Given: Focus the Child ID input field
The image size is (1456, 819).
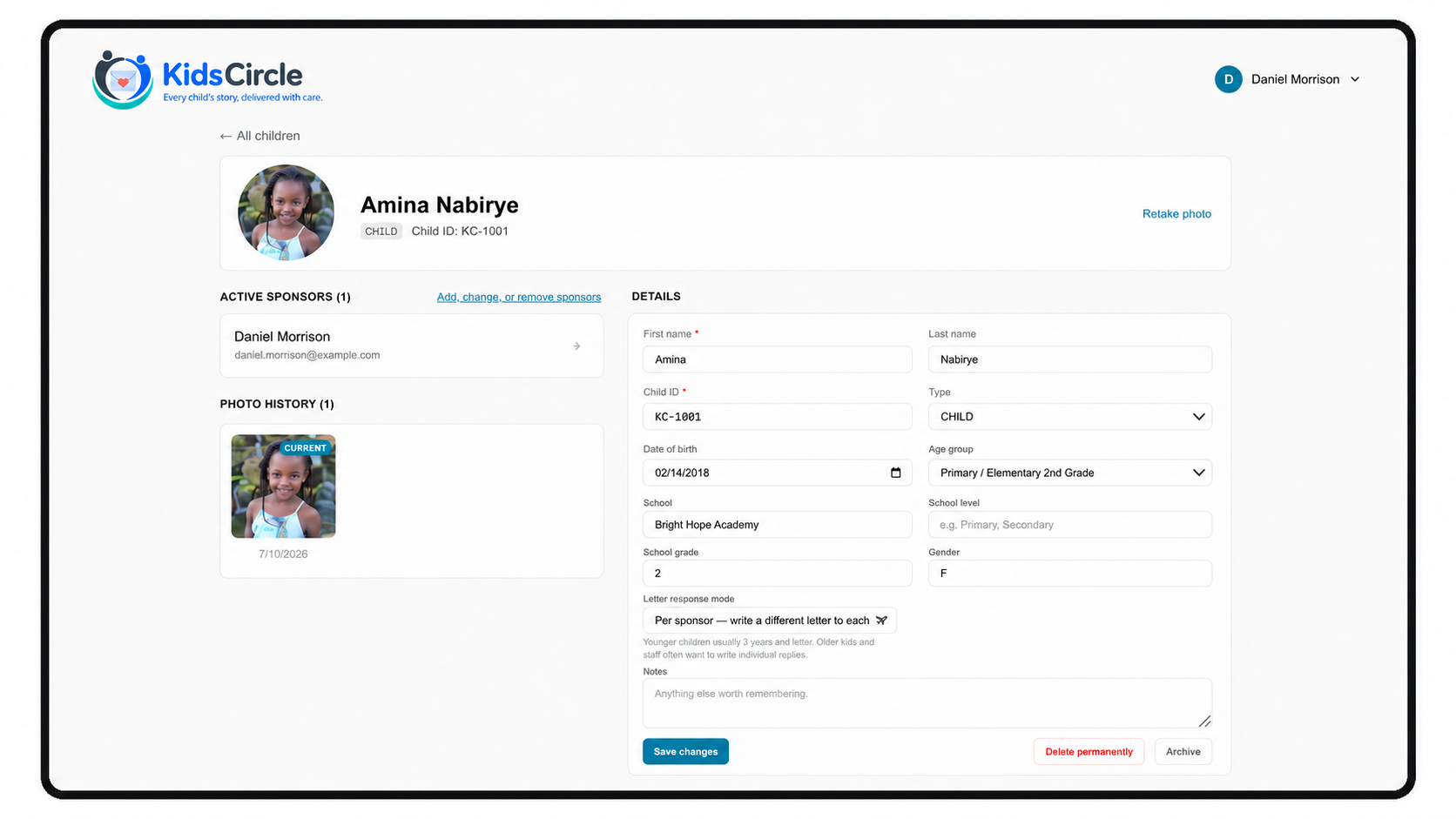Looking at the screenshot, I should coord(777,417).
